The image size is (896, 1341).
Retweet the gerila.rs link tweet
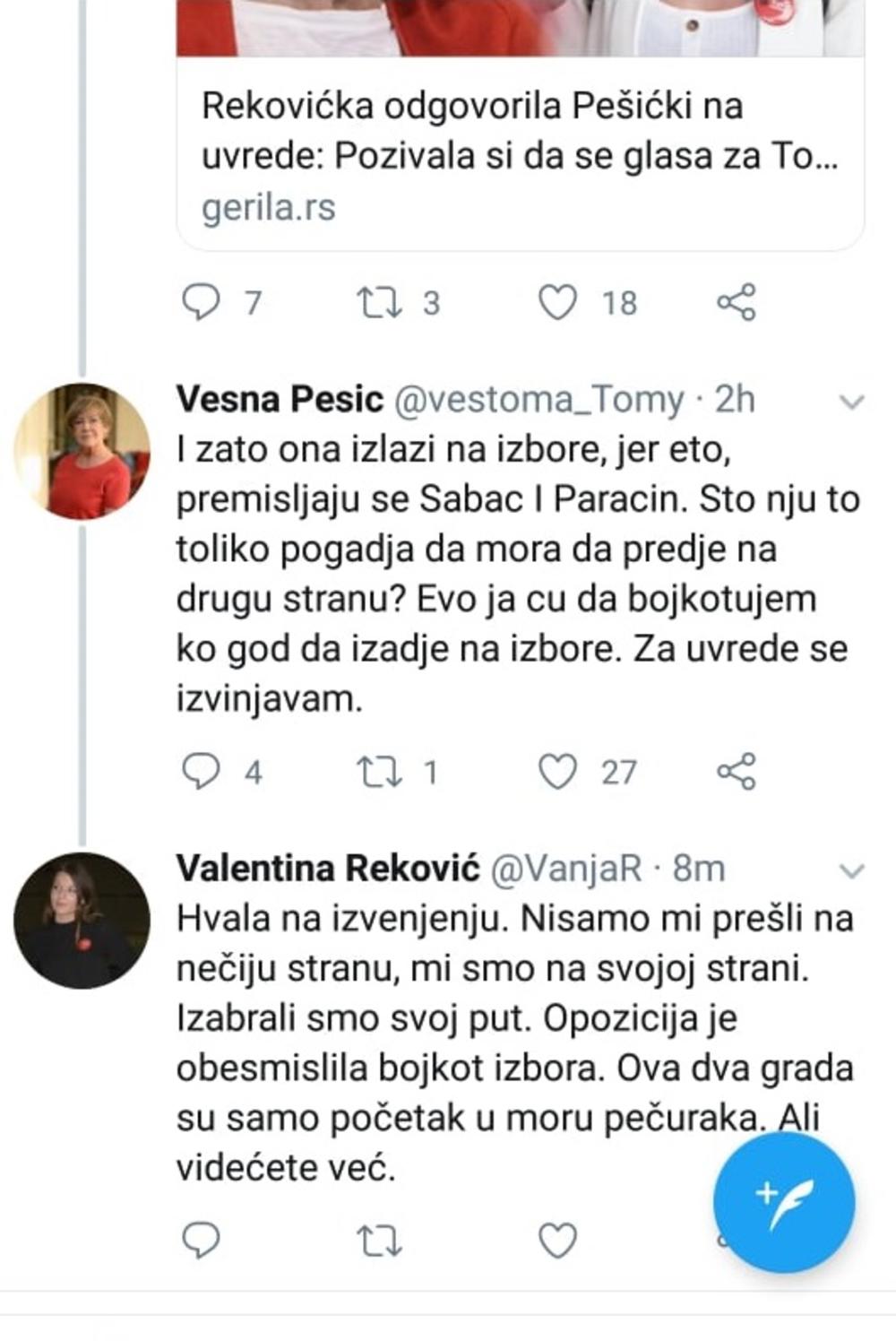(381, 302)
